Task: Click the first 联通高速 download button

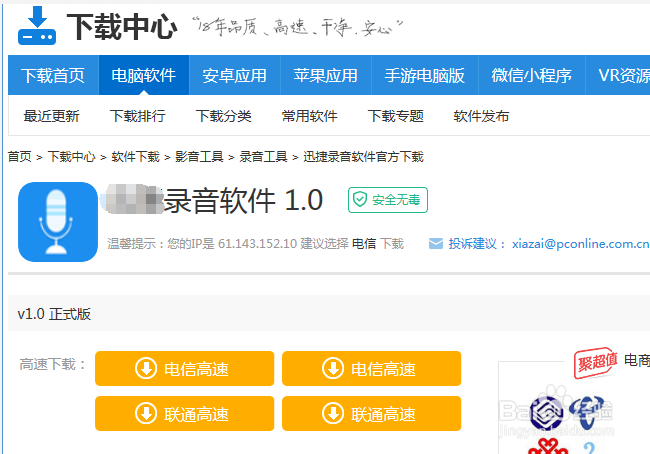Action: tap(184, 413)
